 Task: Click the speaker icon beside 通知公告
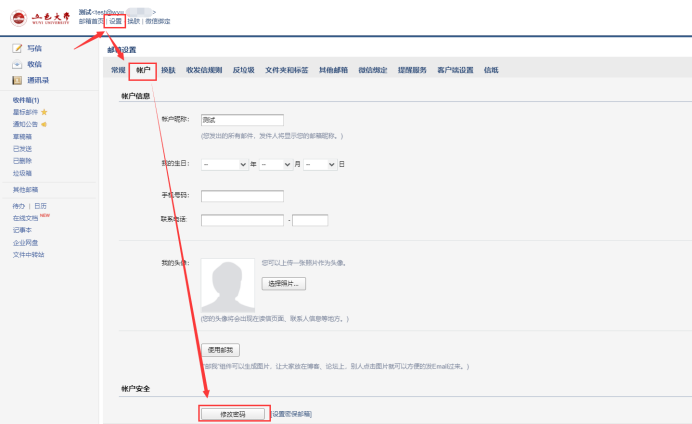(x=44, y=124)
